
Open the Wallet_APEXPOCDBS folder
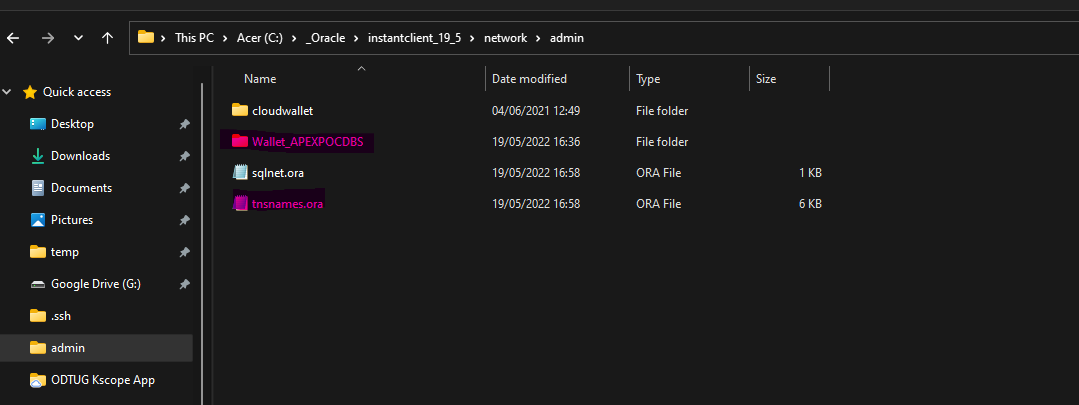[308, 142]
